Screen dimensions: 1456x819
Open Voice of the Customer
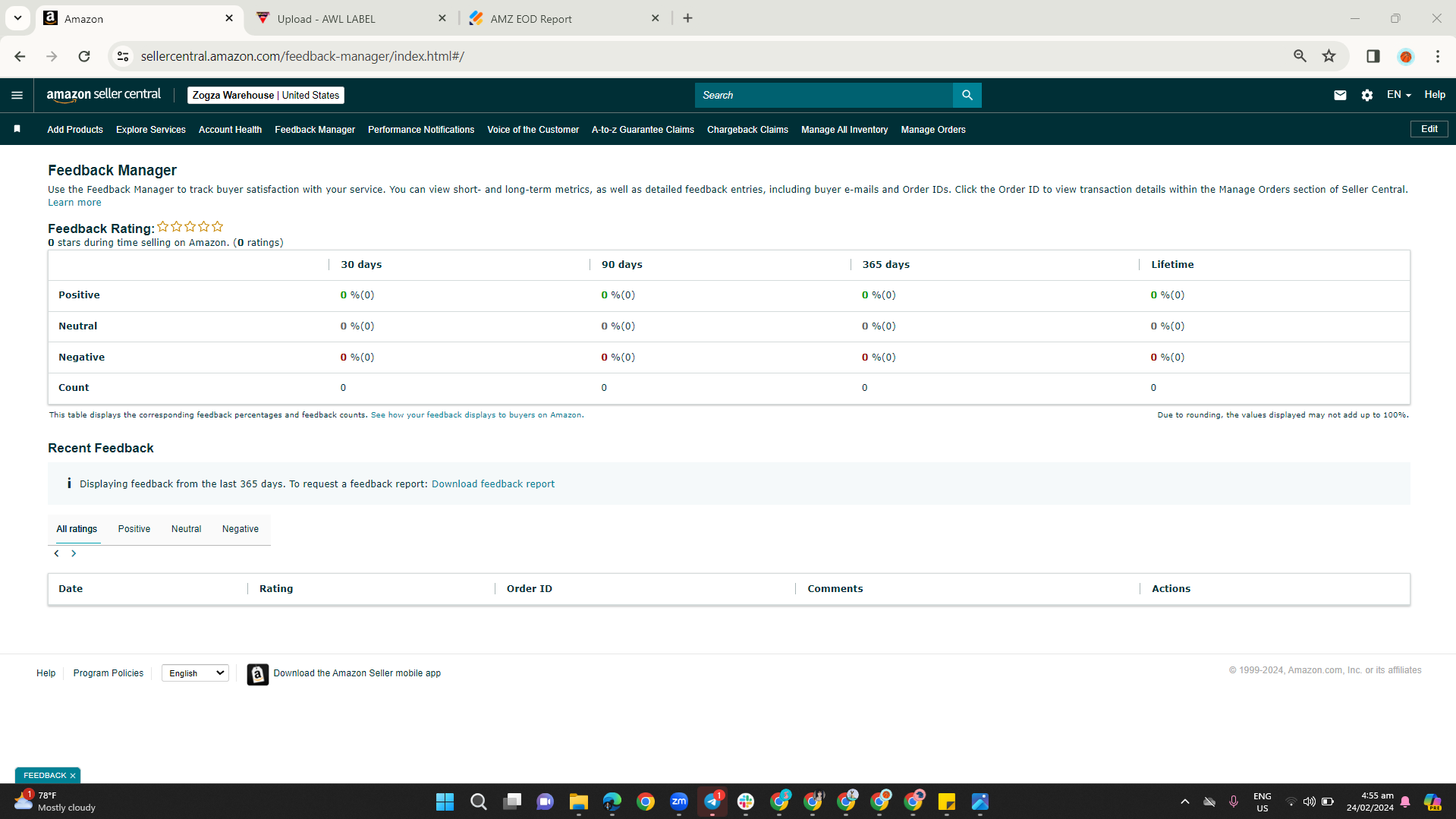point(533,130)
